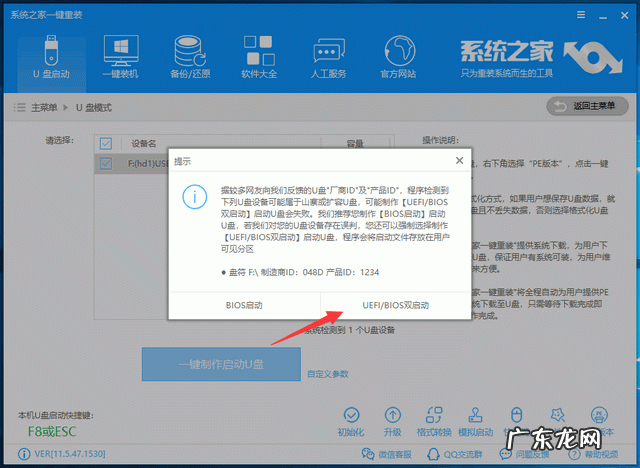Screen dimensions: 640x468
Task: Click 返回主菜单 button
Action: [x=587, y=106]
